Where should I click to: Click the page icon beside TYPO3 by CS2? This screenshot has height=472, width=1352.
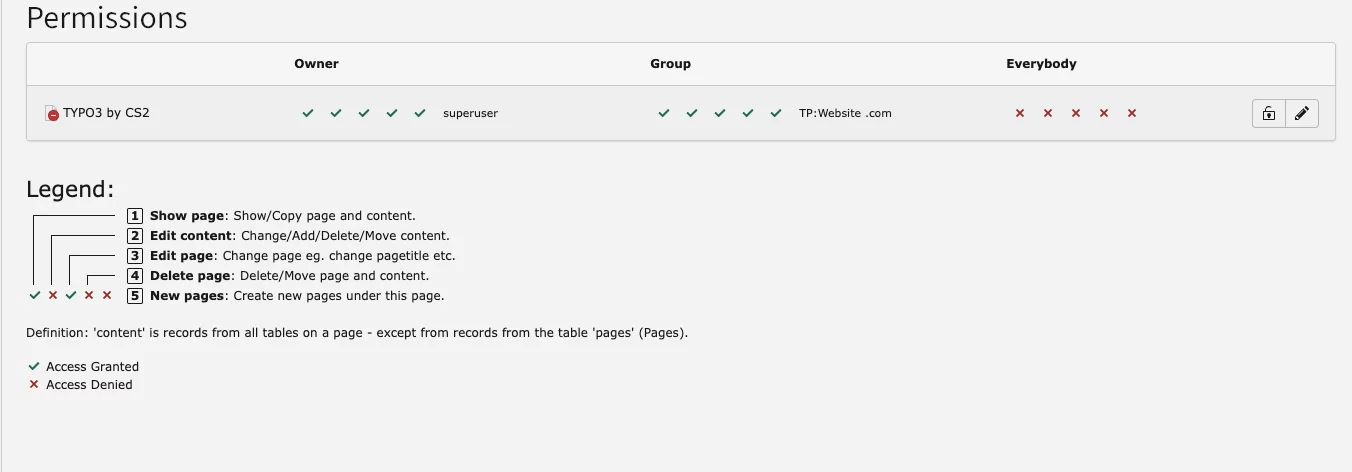click(x=52, y=114)
